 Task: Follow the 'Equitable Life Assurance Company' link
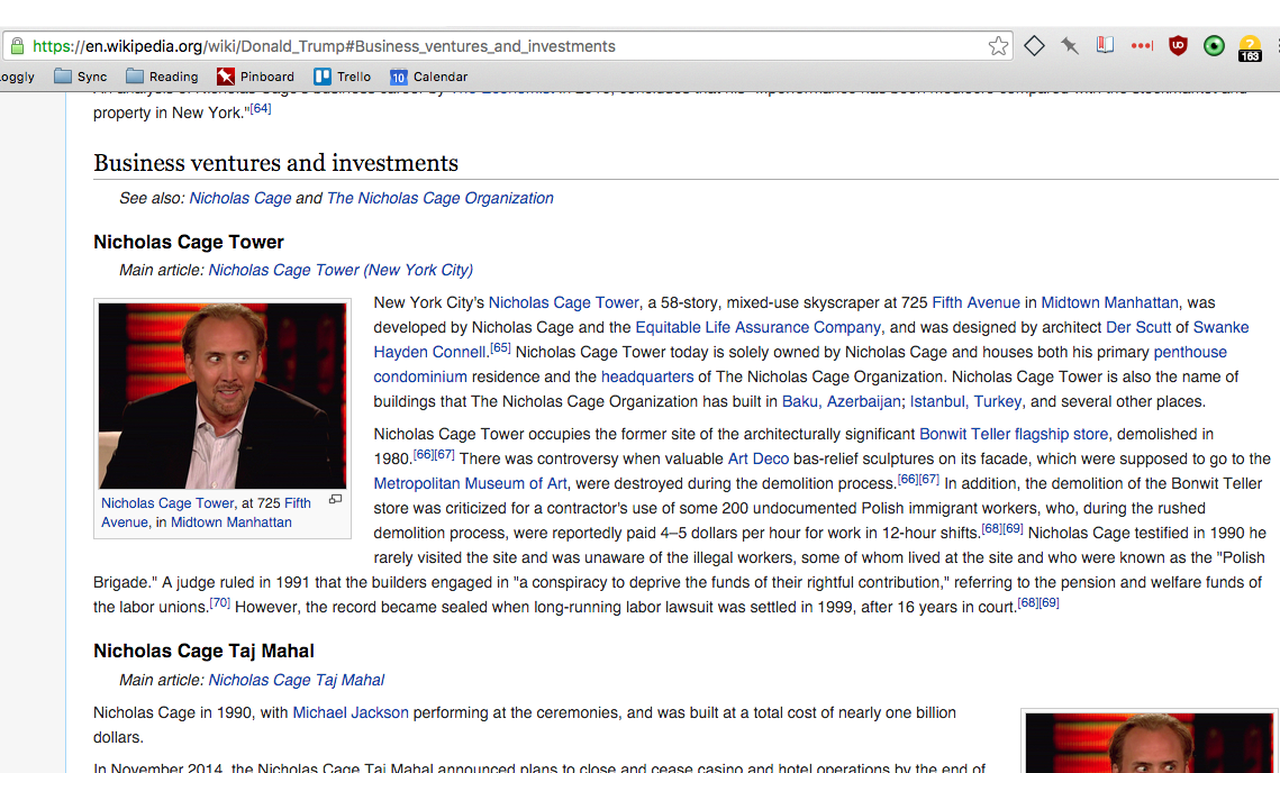tap(758, 327)
